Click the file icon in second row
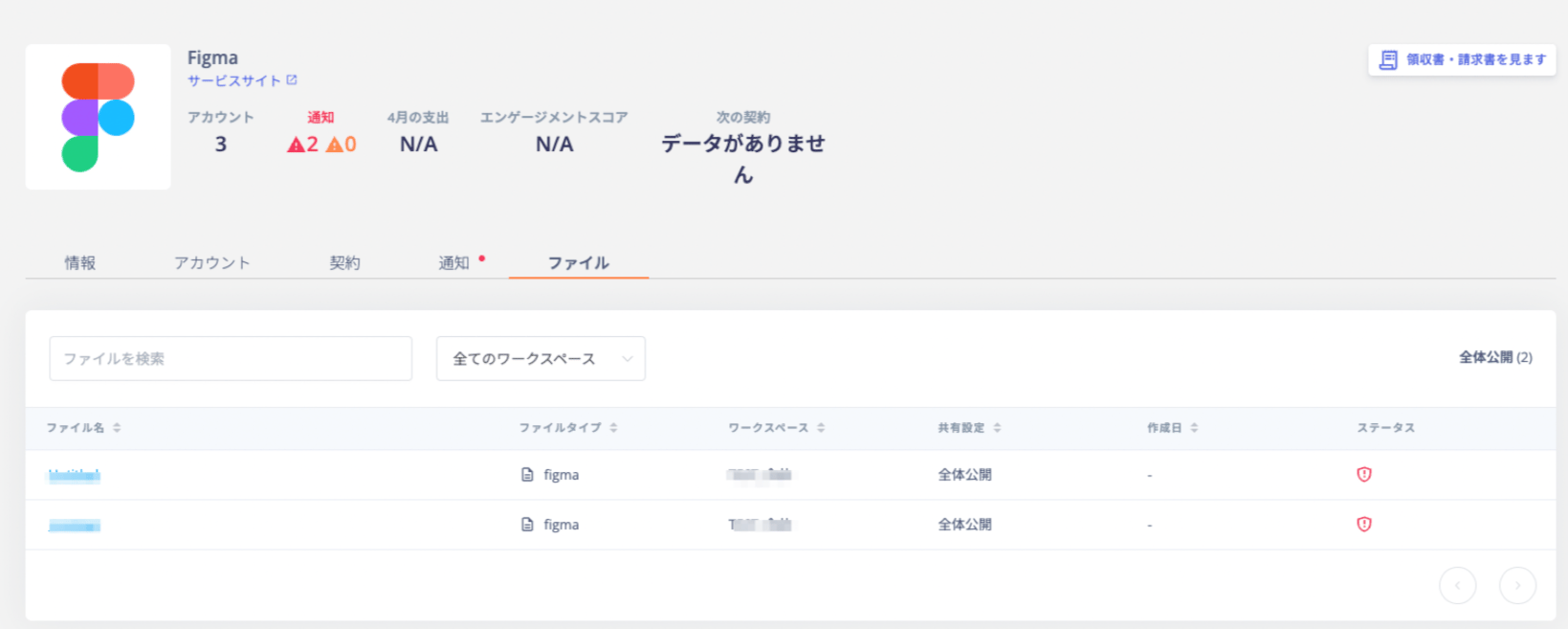1568x629 pixels. click(527, 525)
